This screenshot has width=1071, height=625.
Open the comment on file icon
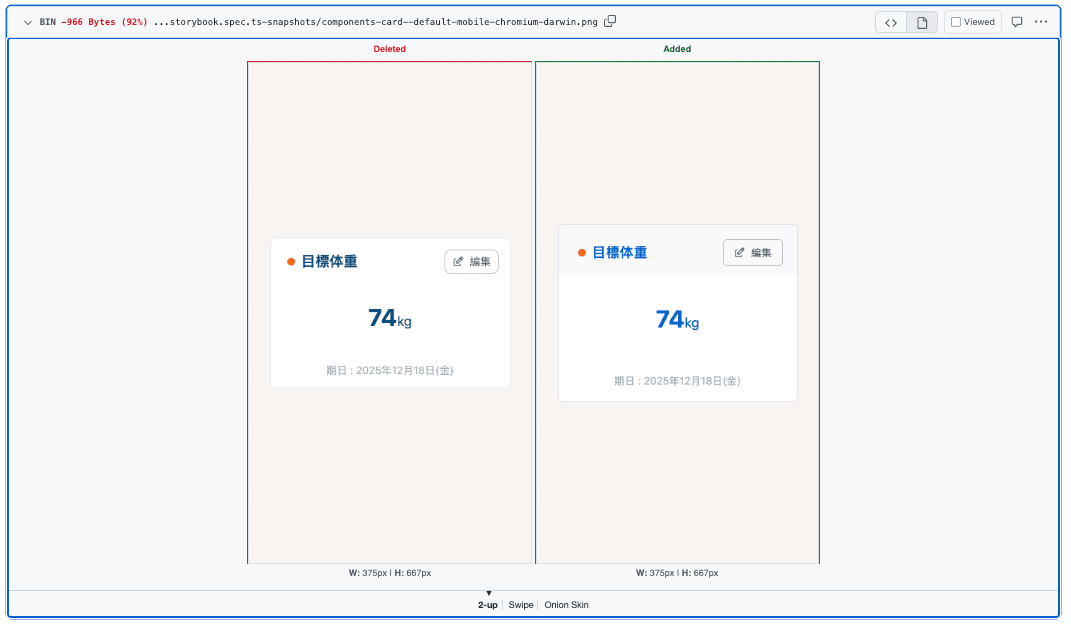tap(1016, 22)
